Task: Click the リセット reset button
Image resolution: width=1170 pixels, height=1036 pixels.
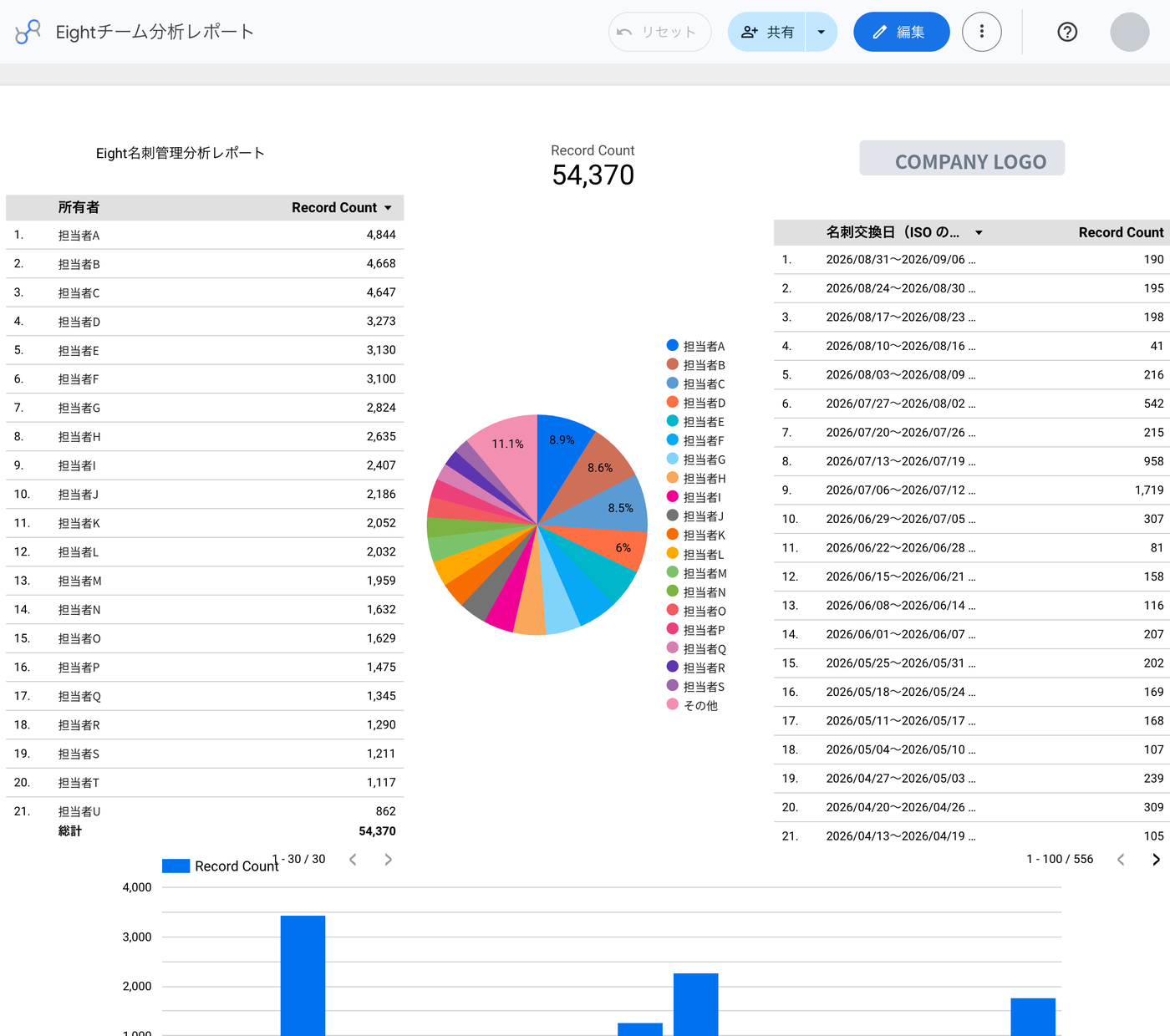Action: tap(660, 32)
